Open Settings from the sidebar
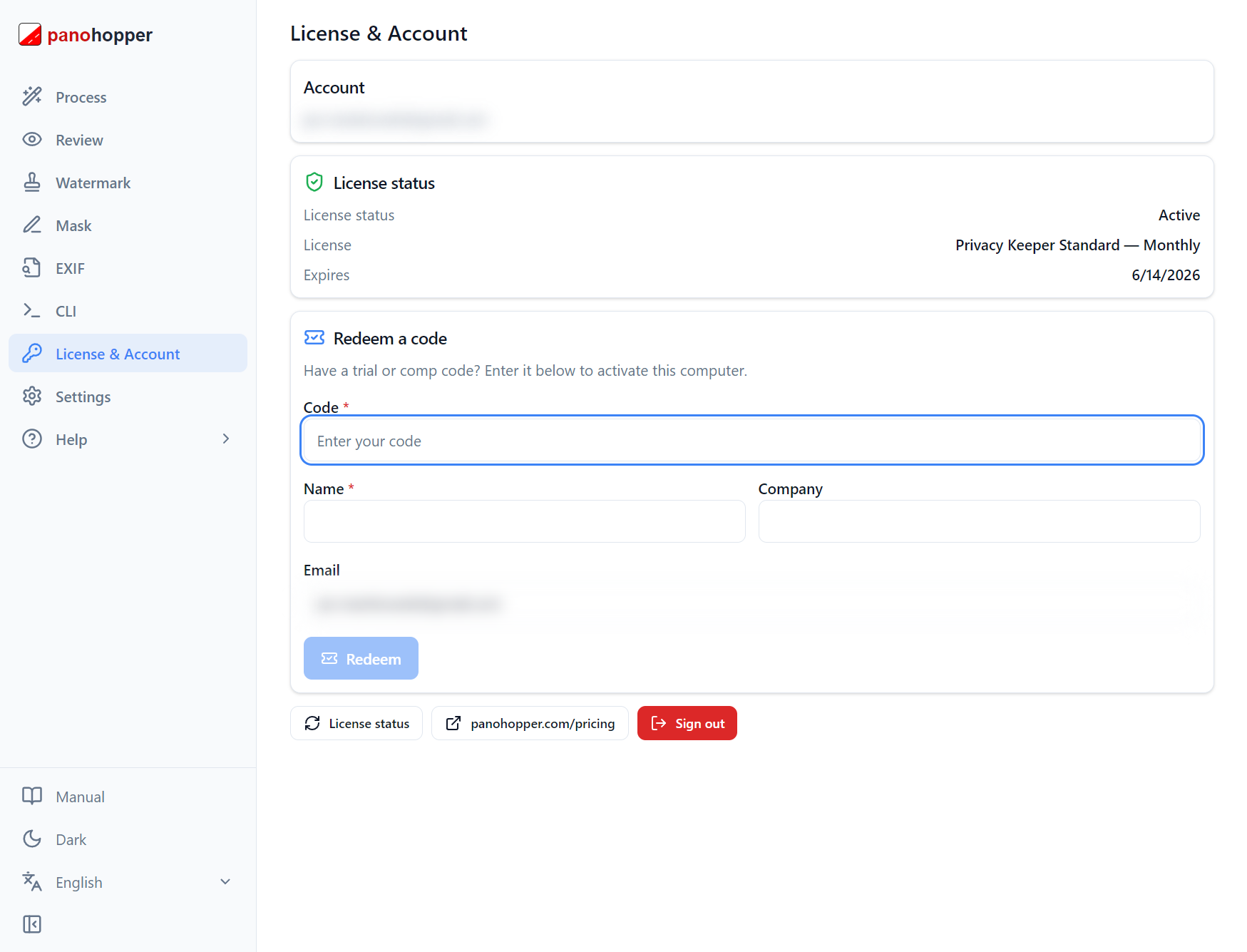This screenshot has height=952, width=1247. tap(128, 396)
